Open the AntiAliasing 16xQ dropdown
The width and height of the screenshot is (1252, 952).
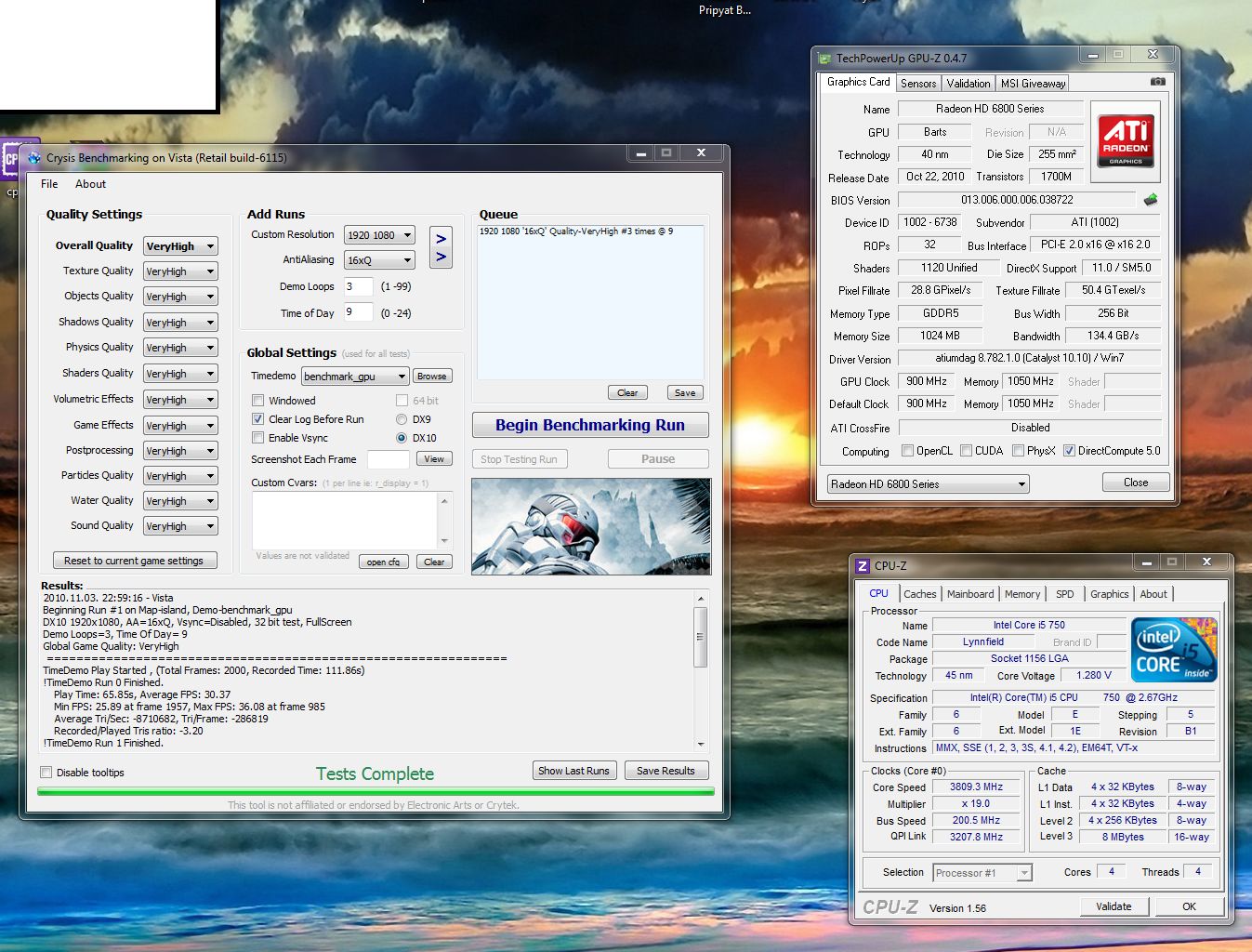tap(379, 260)
